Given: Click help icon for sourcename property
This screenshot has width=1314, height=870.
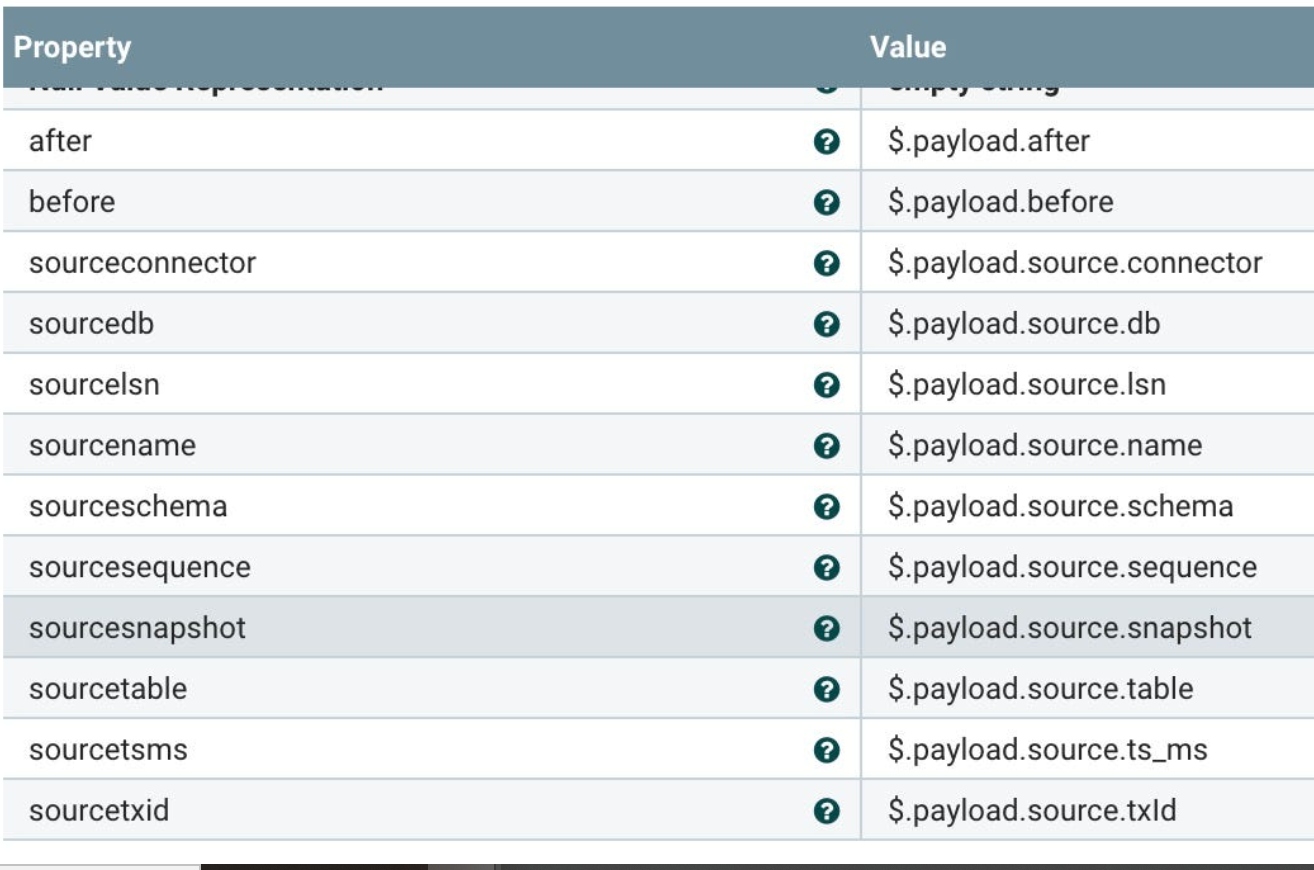Looking at the screenshot, I should [x=826, y=447].
